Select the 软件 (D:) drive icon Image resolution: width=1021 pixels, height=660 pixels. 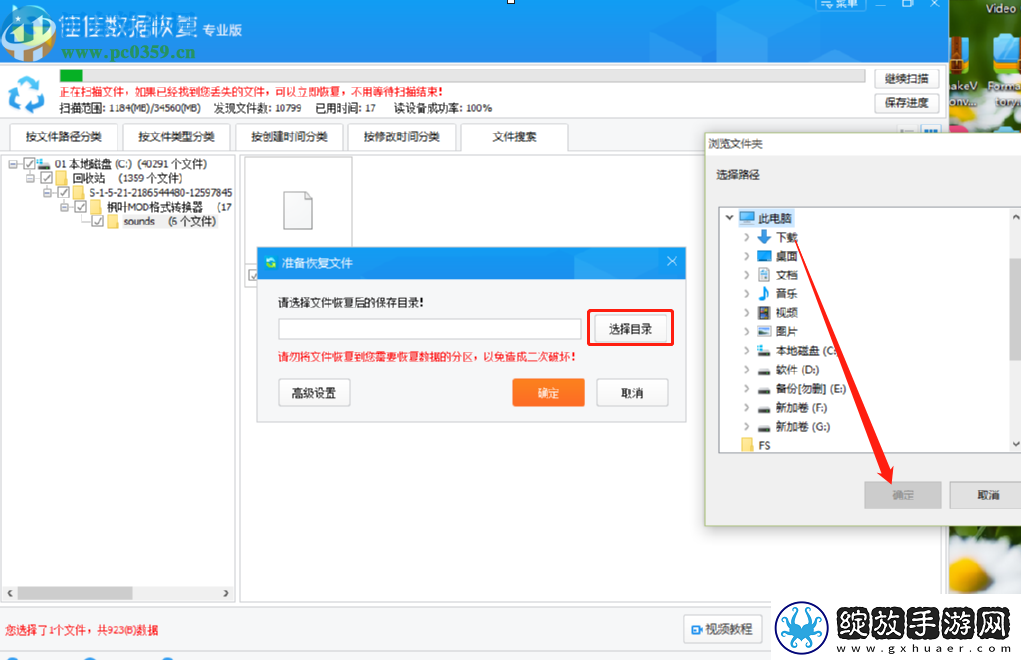coord(764,370)
